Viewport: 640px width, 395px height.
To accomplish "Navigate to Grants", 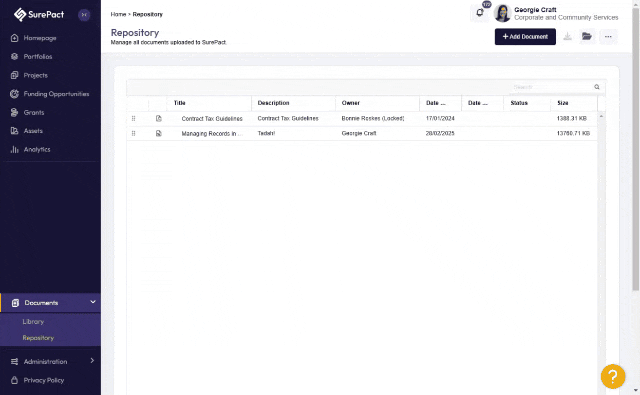I will point(34,113).
